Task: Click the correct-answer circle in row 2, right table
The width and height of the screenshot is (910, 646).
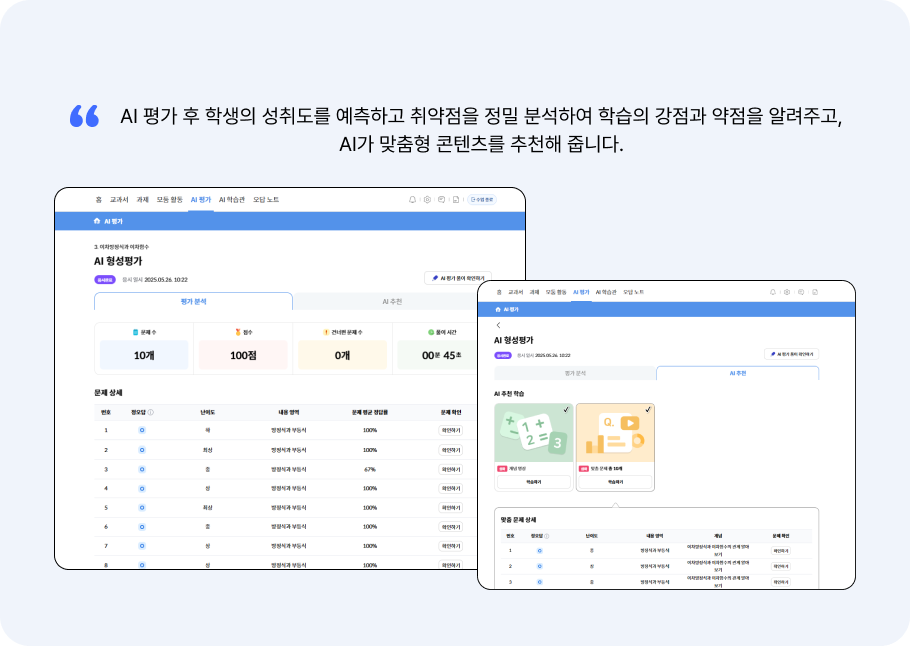Action: (x=540, y=566)
